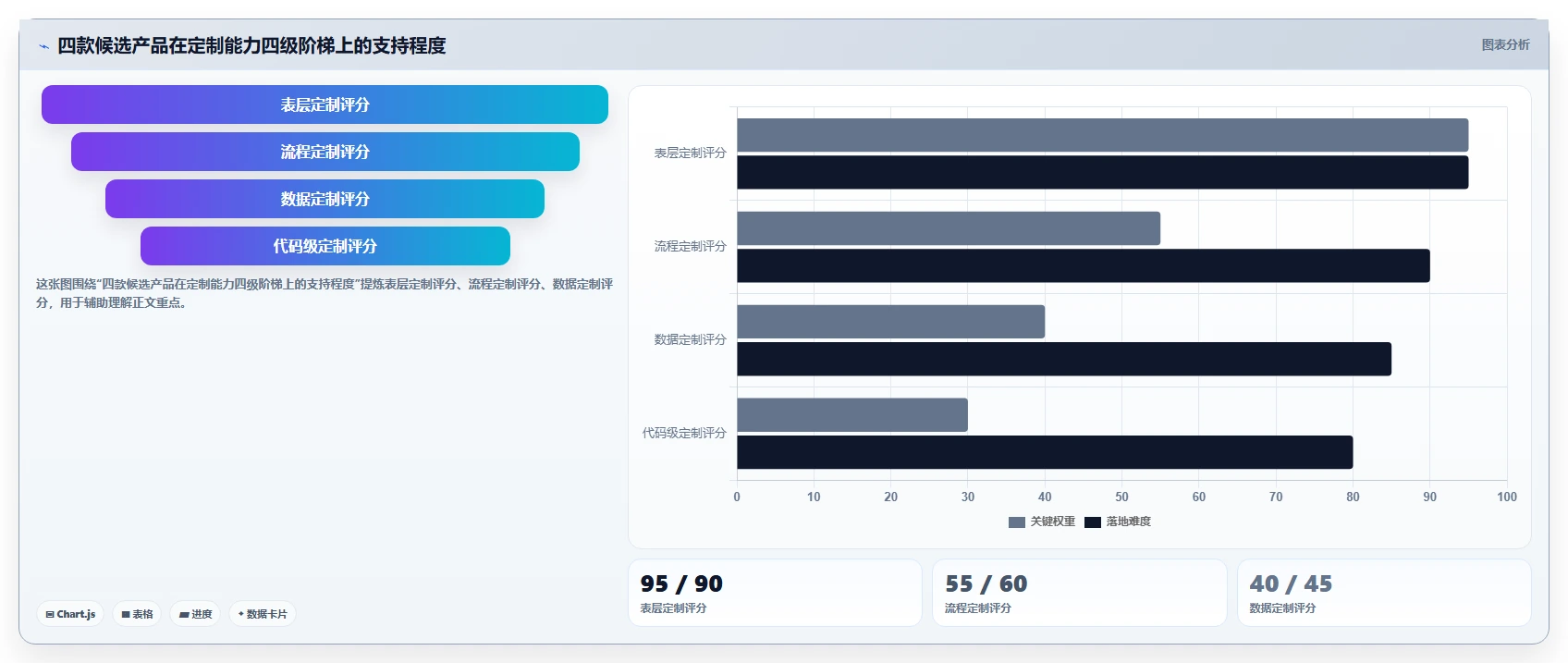Click the dark 落地难度 bar for 流程定制评分

pyautogui.click(x=1084, y=265)
